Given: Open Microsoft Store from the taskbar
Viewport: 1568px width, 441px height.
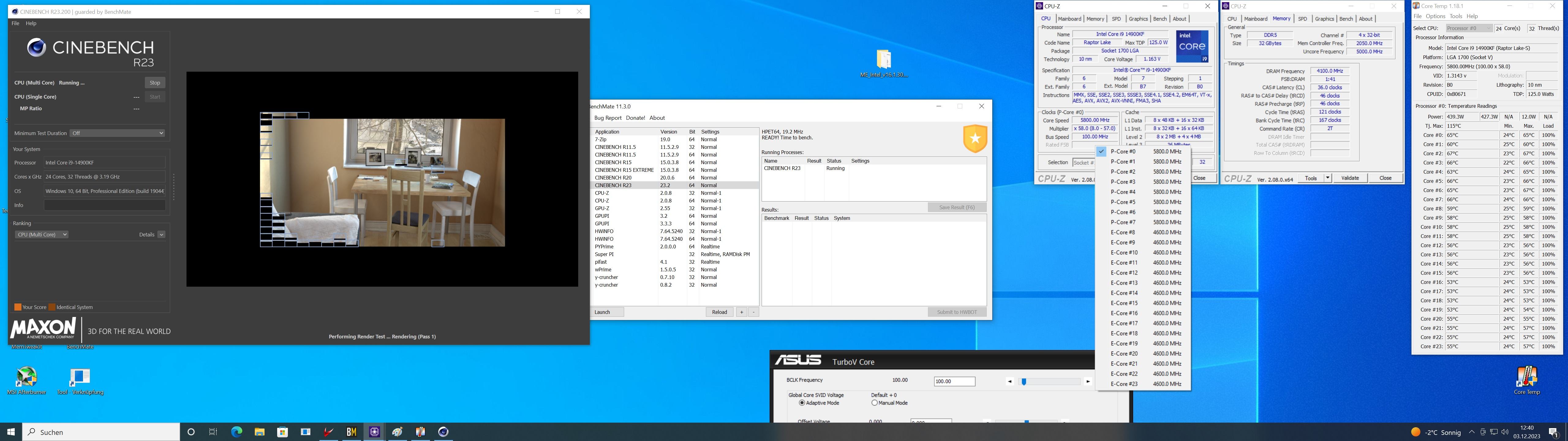Looking at the screenshot, I should tap(282, 432).
